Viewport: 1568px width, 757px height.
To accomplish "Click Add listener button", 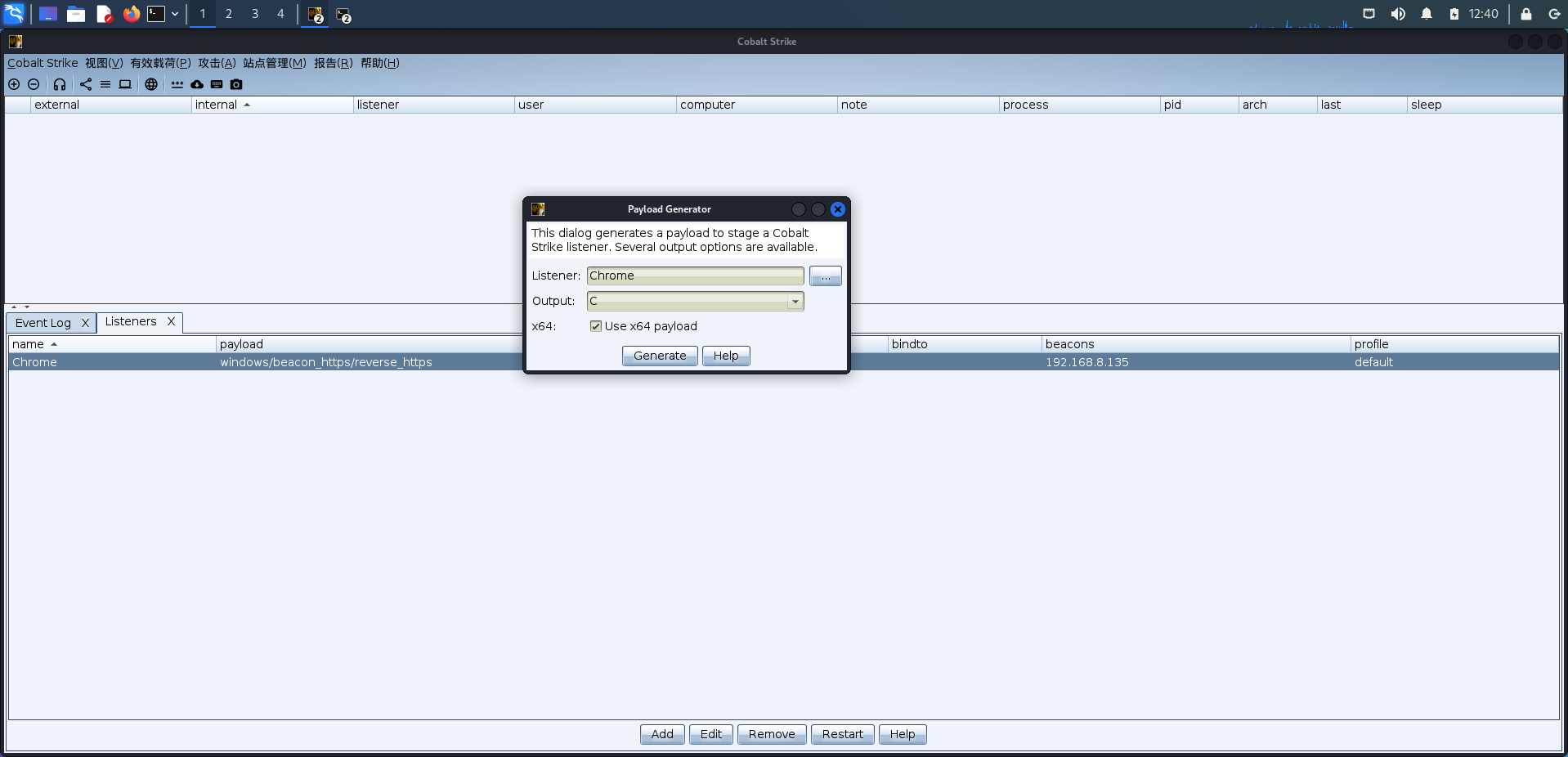I will point(662,734).
